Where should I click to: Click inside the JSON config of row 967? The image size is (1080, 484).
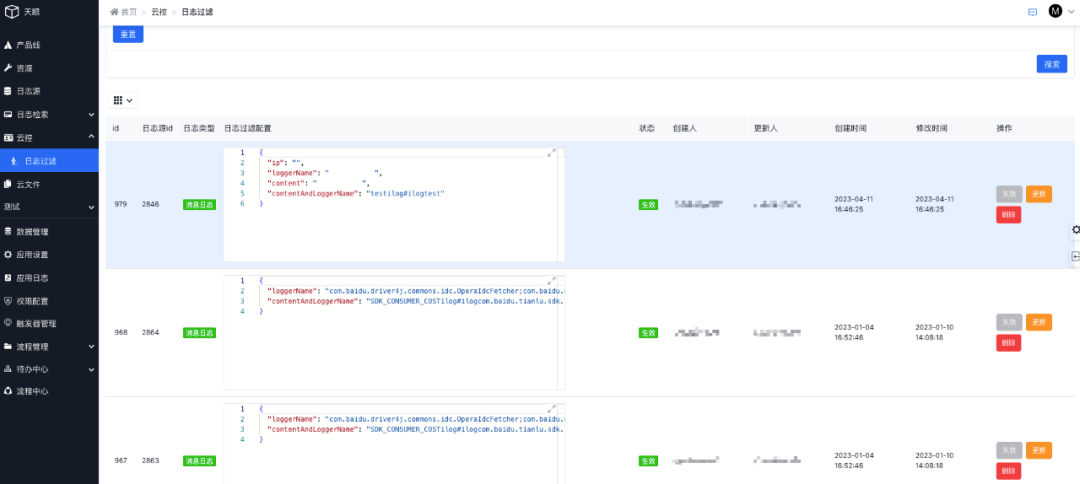pos(394,444)
